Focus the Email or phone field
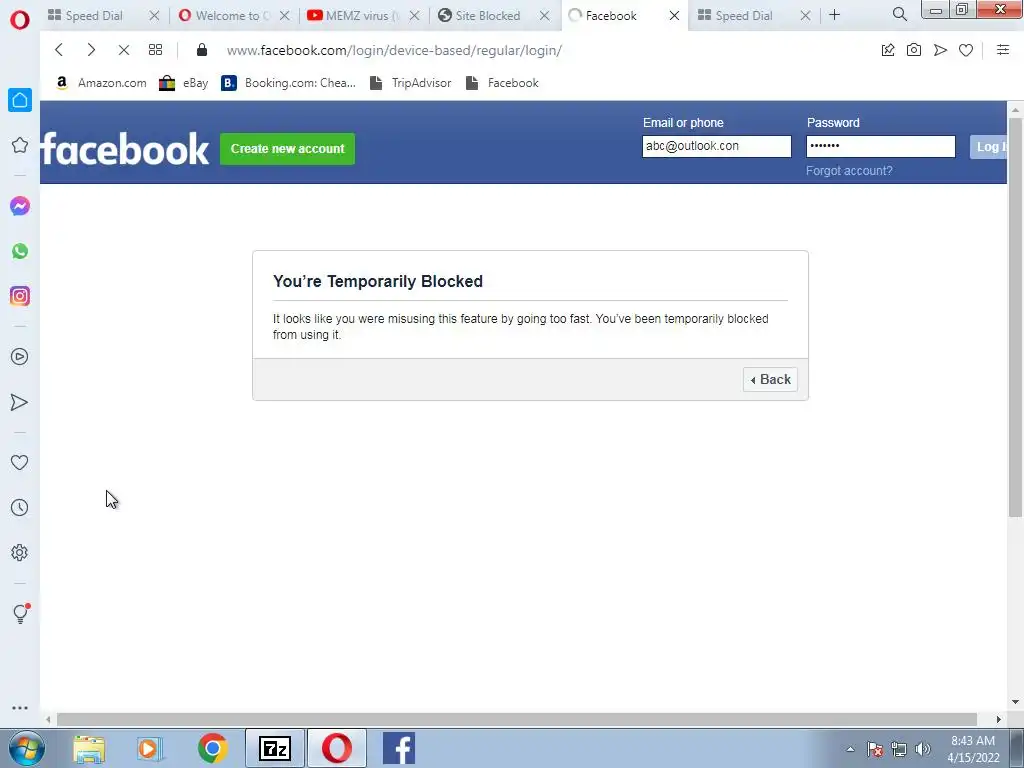This screenshot has height=768, width=1024. 716,146
